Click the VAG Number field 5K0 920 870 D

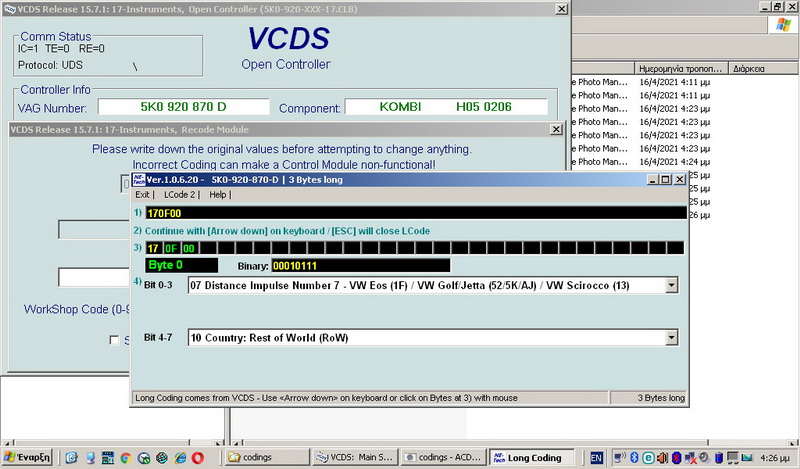pyautogui.click(x=184, y=107)
